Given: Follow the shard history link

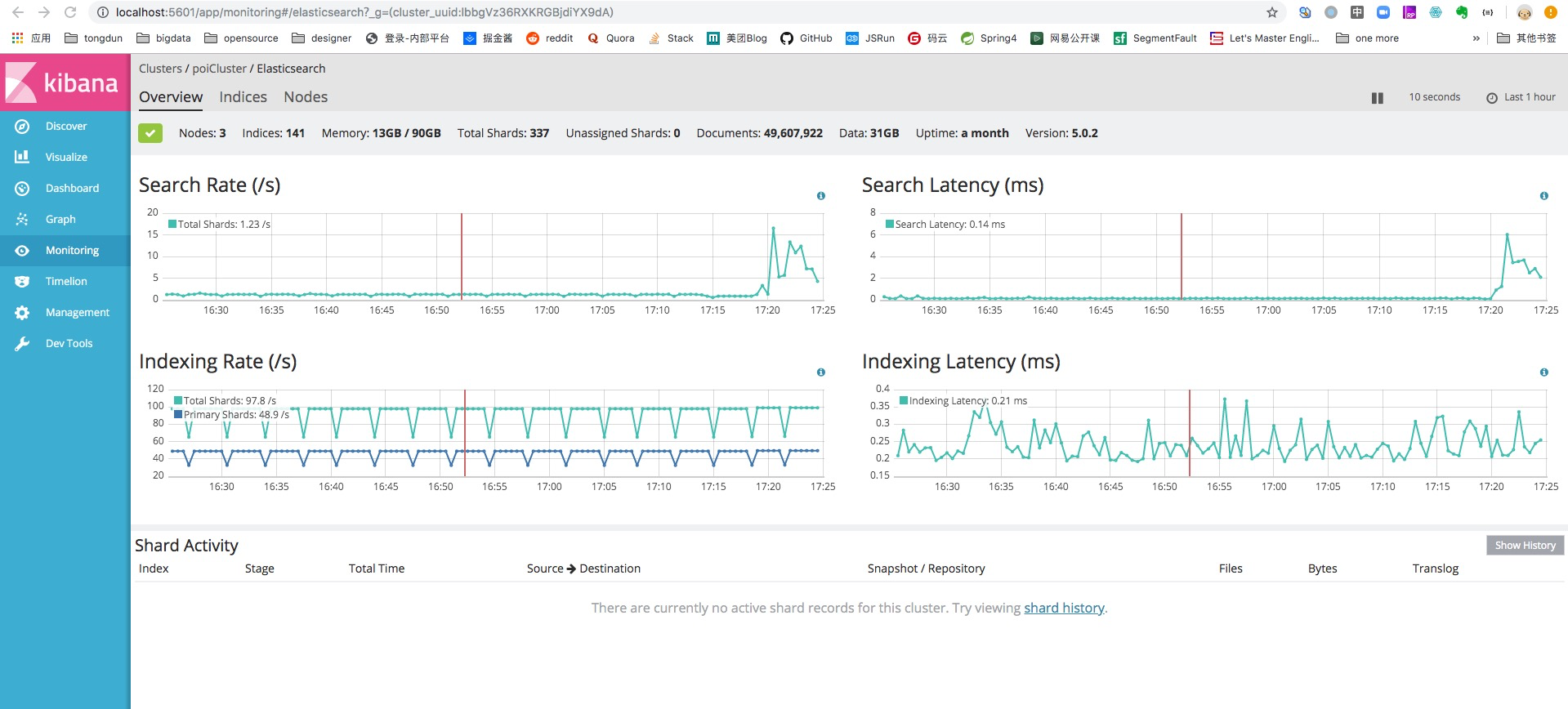Looking at the screenshot, I should [x=1064, y=609].
